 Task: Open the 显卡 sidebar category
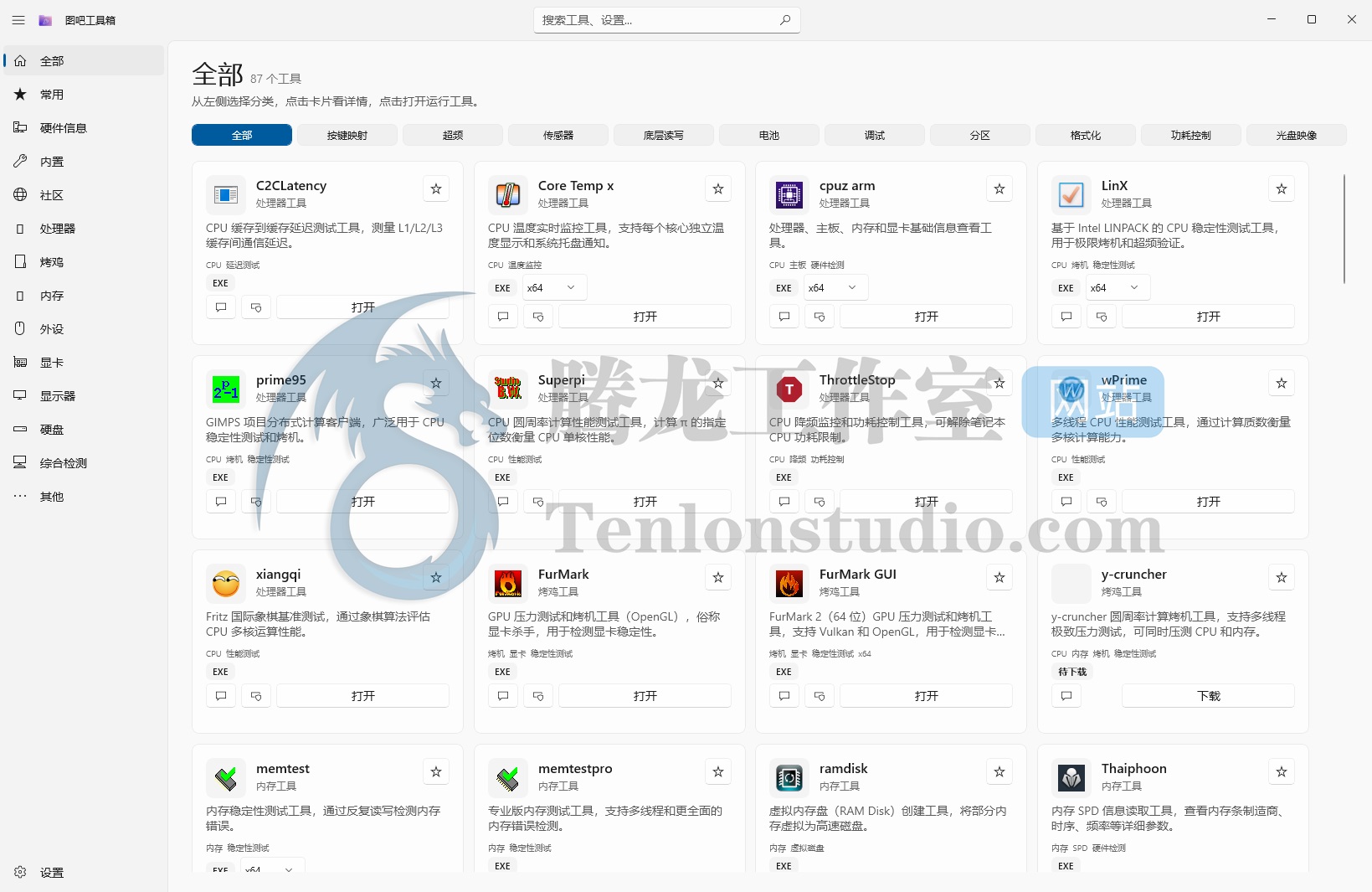click(x=84, y=363)
